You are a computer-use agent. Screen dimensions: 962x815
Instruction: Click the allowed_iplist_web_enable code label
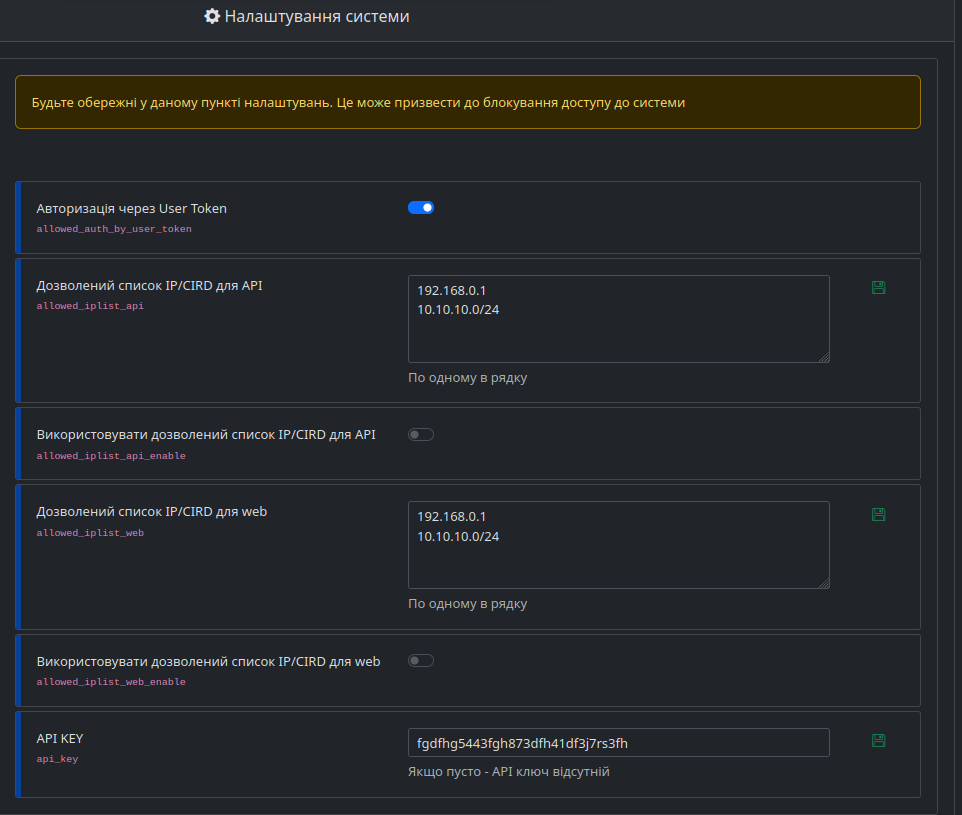click(x=111, y=682)
